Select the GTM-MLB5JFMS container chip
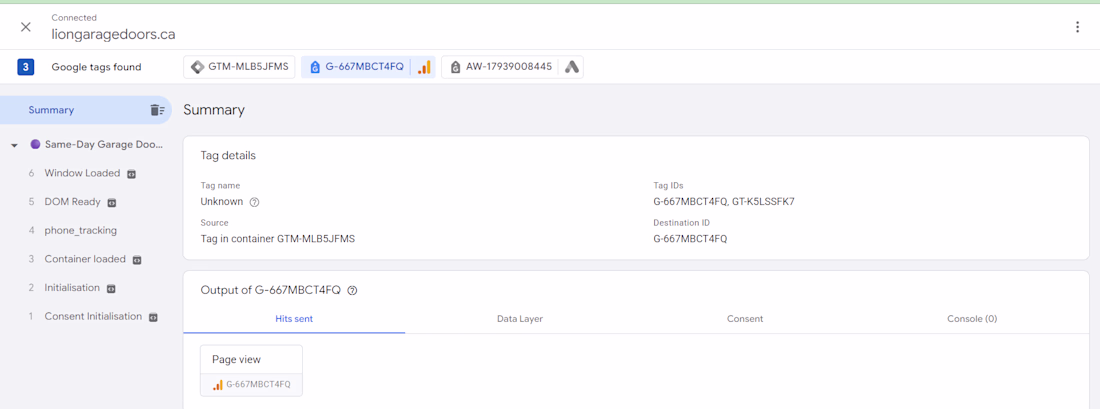 [239, 67]
